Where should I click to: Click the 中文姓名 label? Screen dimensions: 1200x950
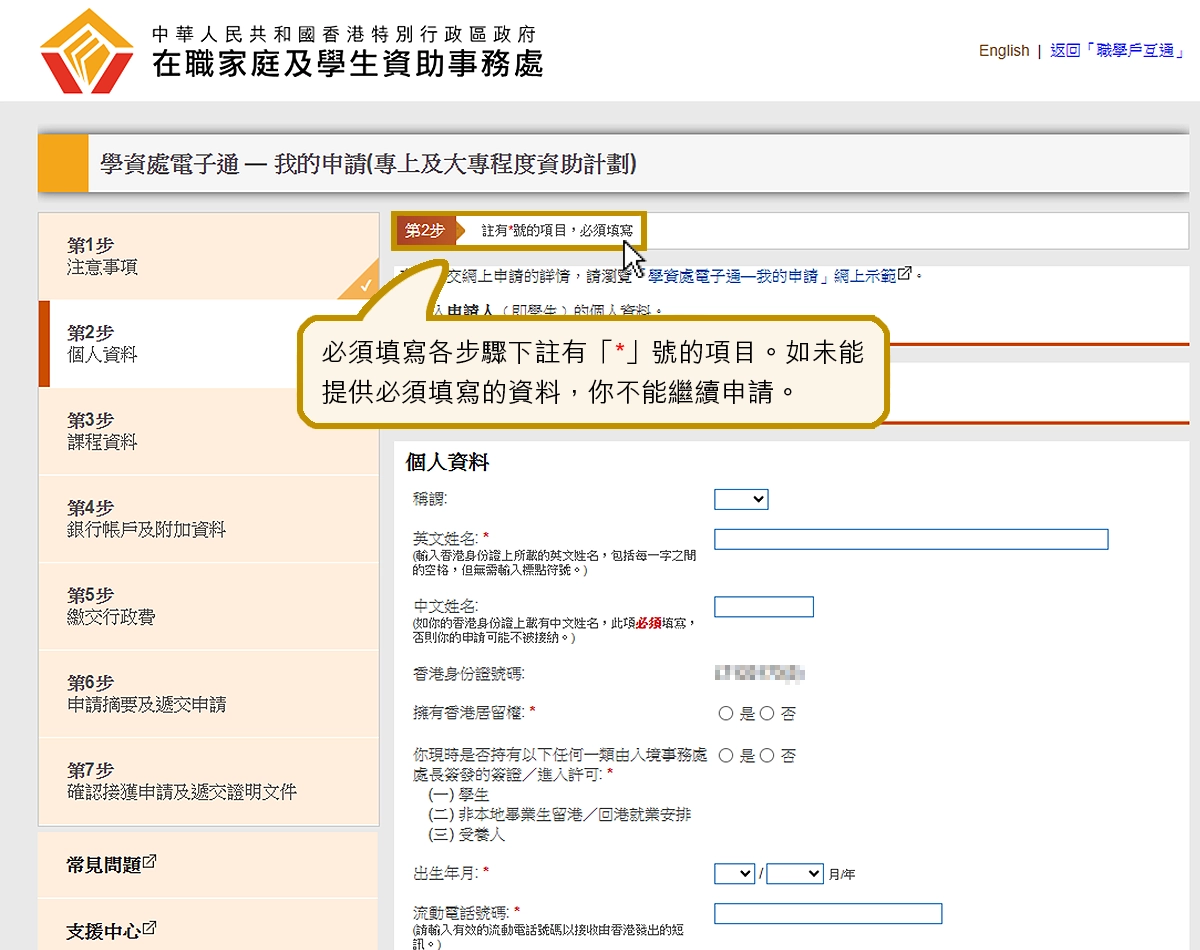click(446, 606)
